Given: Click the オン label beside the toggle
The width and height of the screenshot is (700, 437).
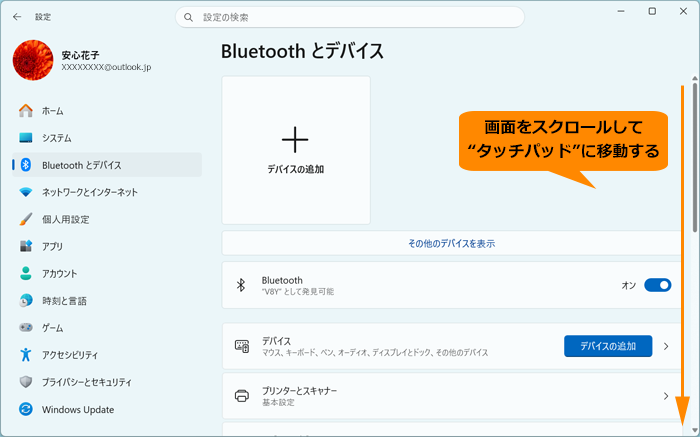Looking at the screenshot, I should coord(629,285).
